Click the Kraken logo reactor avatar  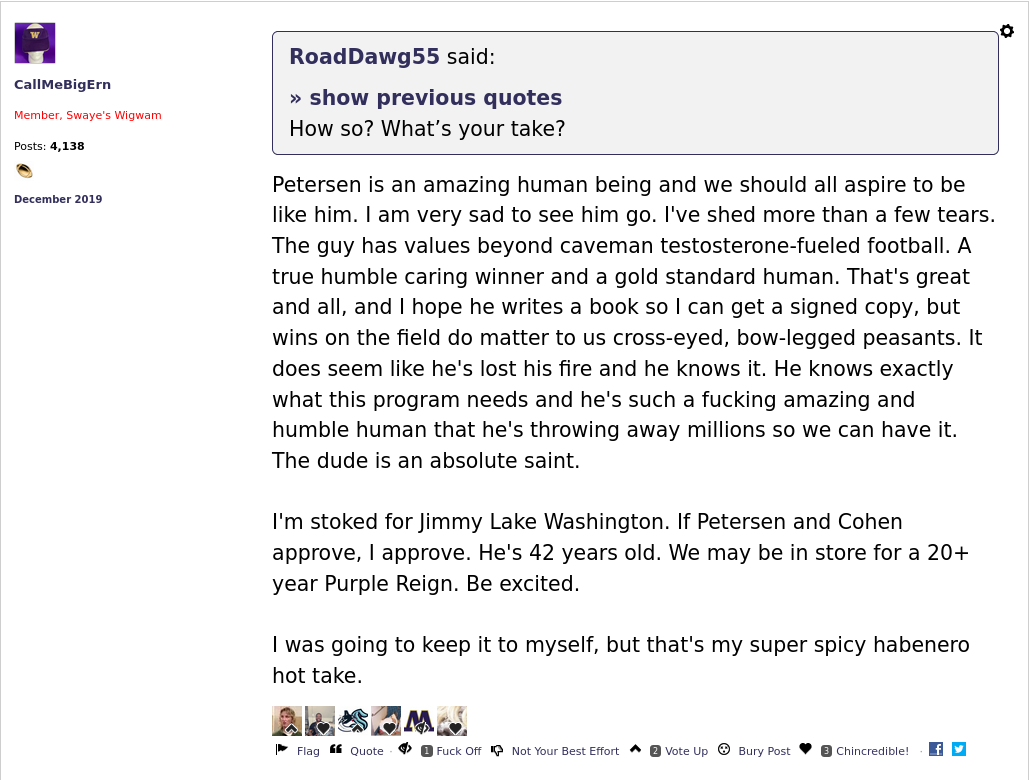[353, 721]
